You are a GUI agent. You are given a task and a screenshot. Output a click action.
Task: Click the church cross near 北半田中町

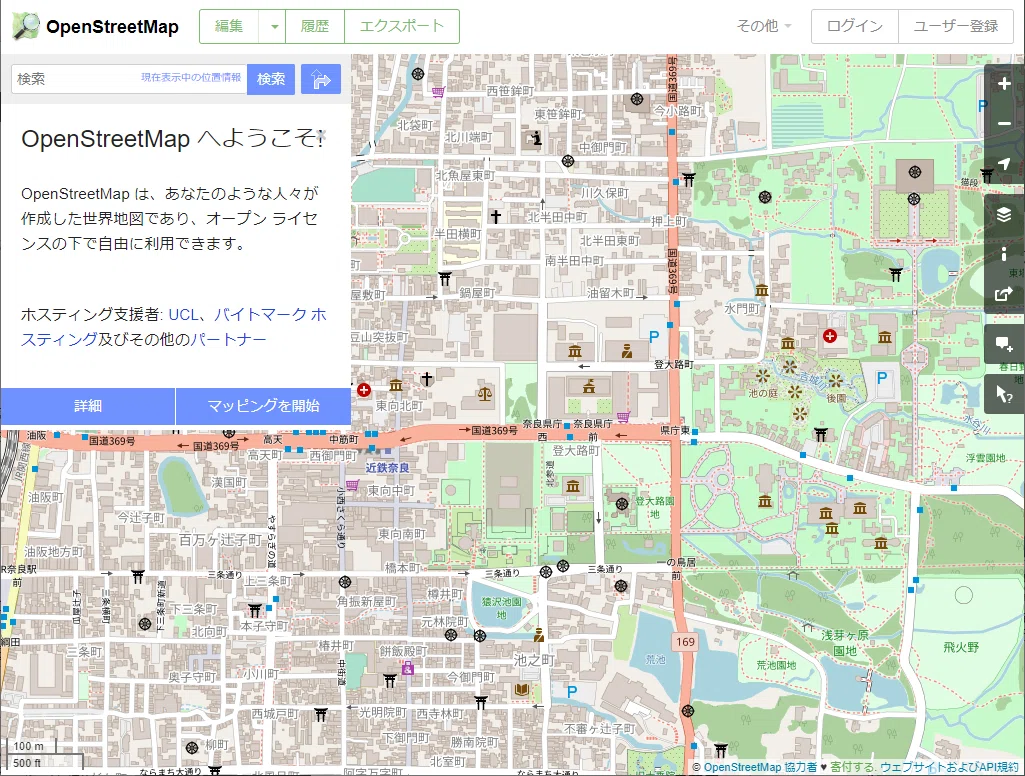tap(496, 216)
